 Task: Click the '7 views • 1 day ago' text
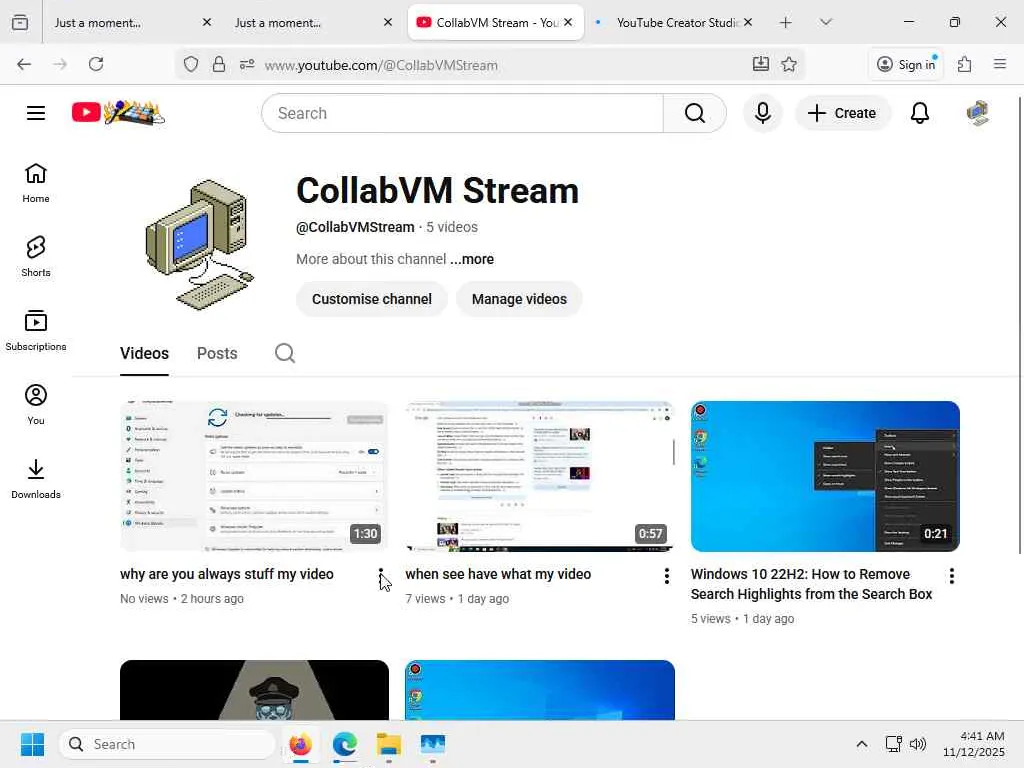click(x=457, y=599)
